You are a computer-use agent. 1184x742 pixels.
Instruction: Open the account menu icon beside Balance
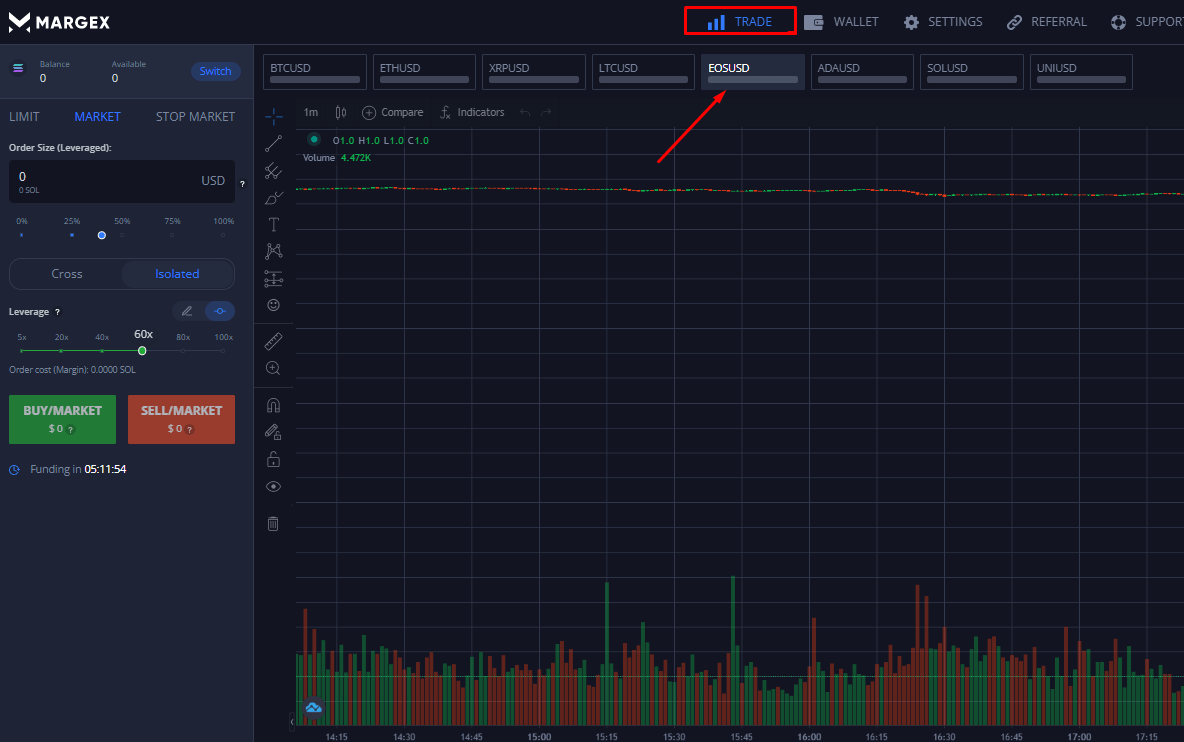tap(18, 69)
